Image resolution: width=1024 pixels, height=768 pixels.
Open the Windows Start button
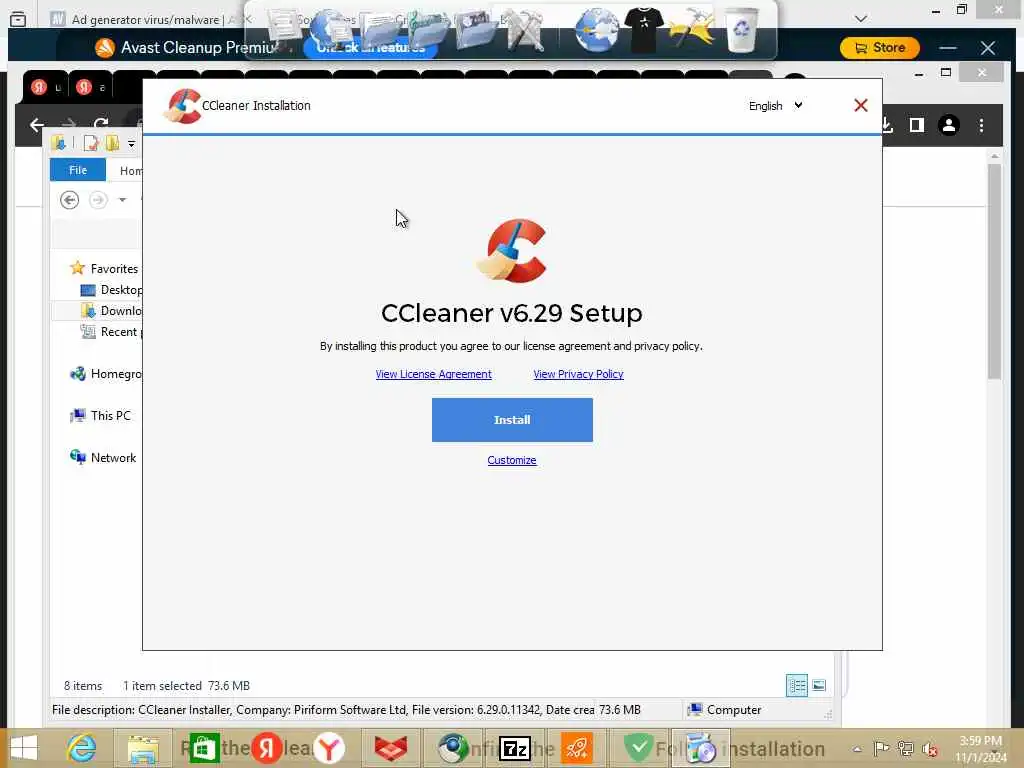point(24,748)
